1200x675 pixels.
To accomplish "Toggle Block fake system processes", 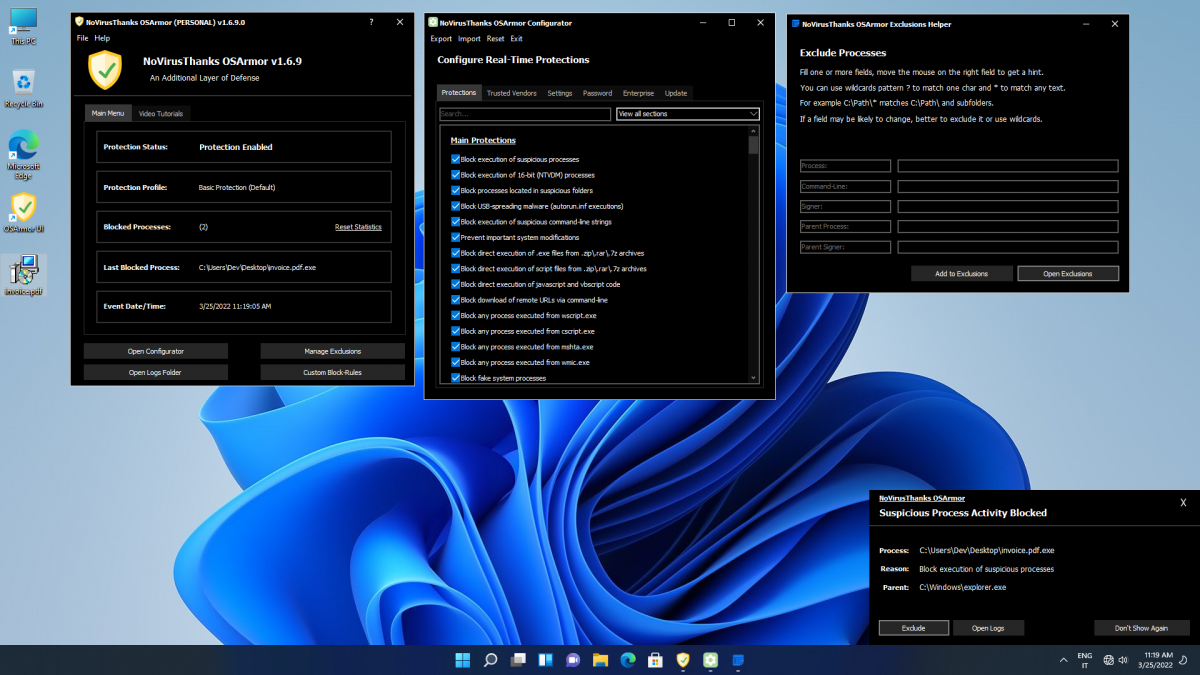I will (x=456, y=378).
